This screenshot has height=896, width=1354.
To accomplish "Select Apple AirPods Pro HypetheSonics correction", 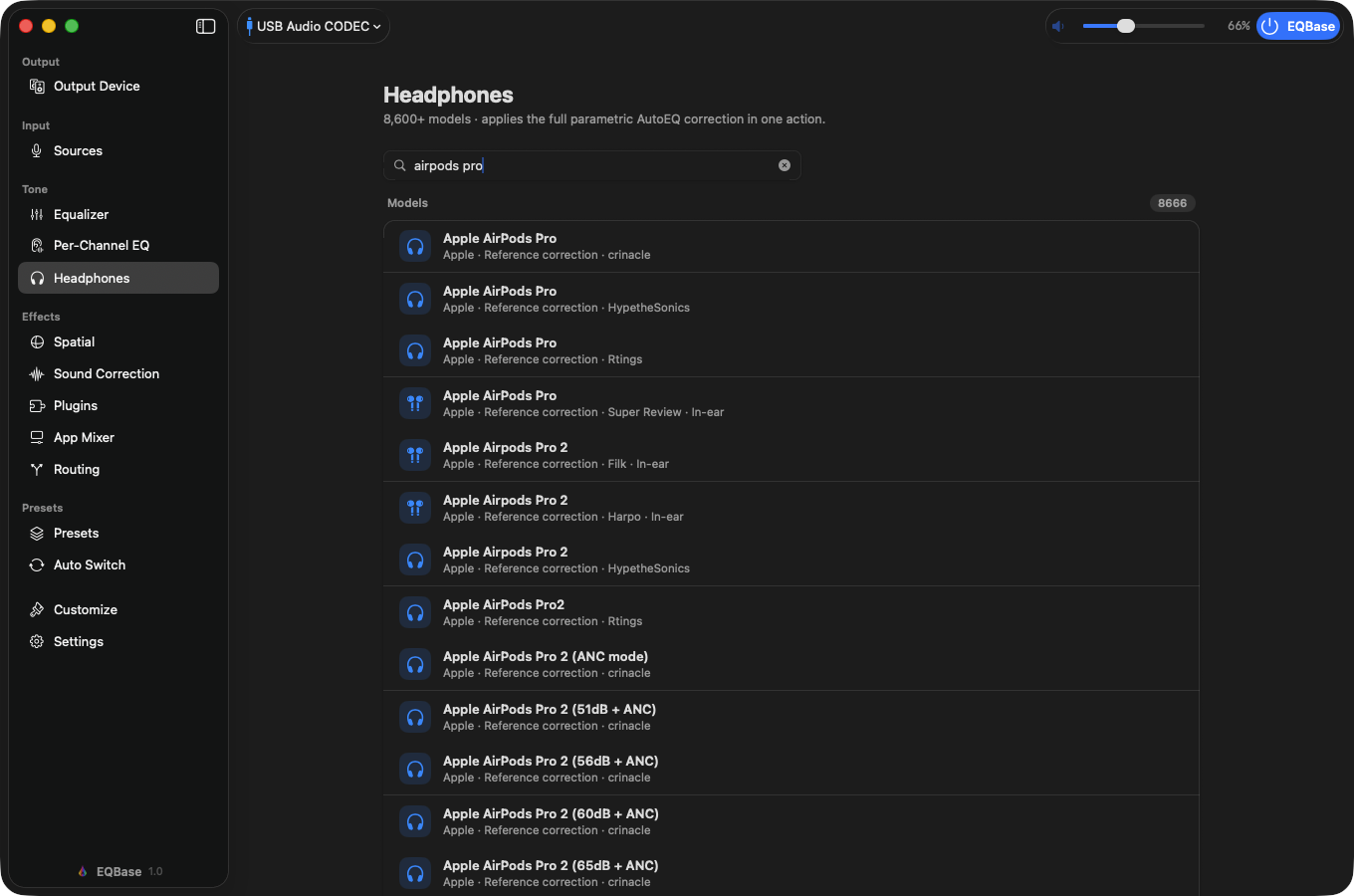I will coord(791,299).
